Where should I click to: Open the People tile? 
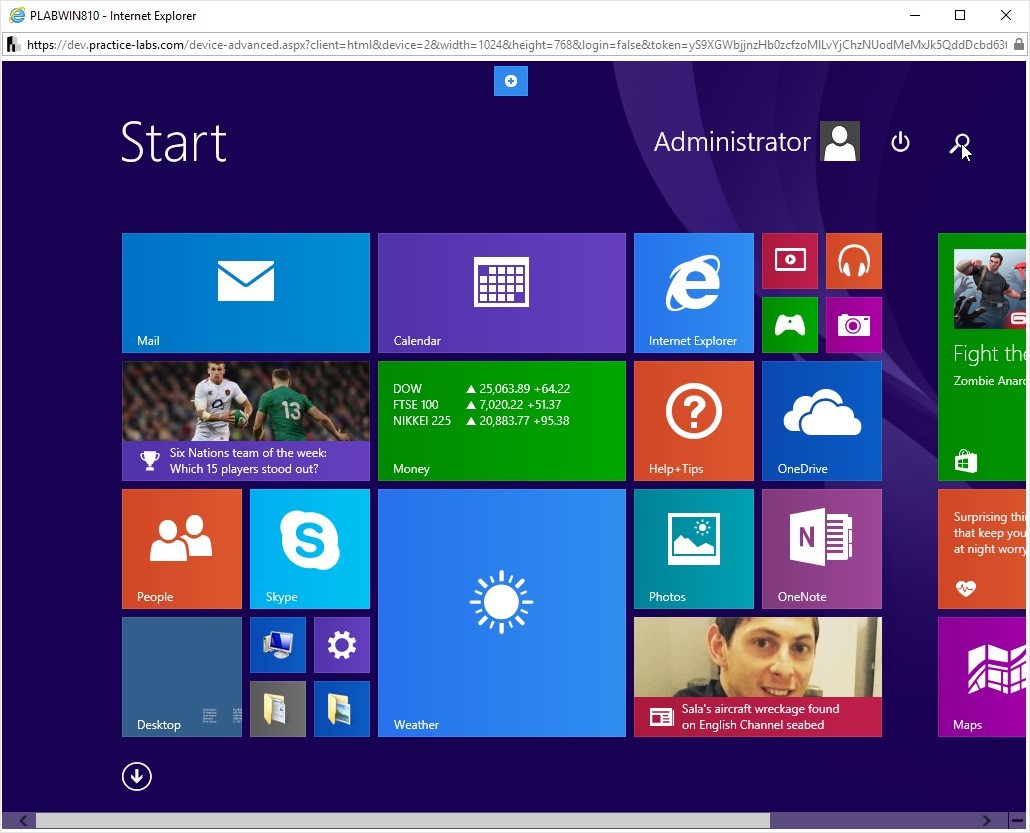click(x=182, y=549)
